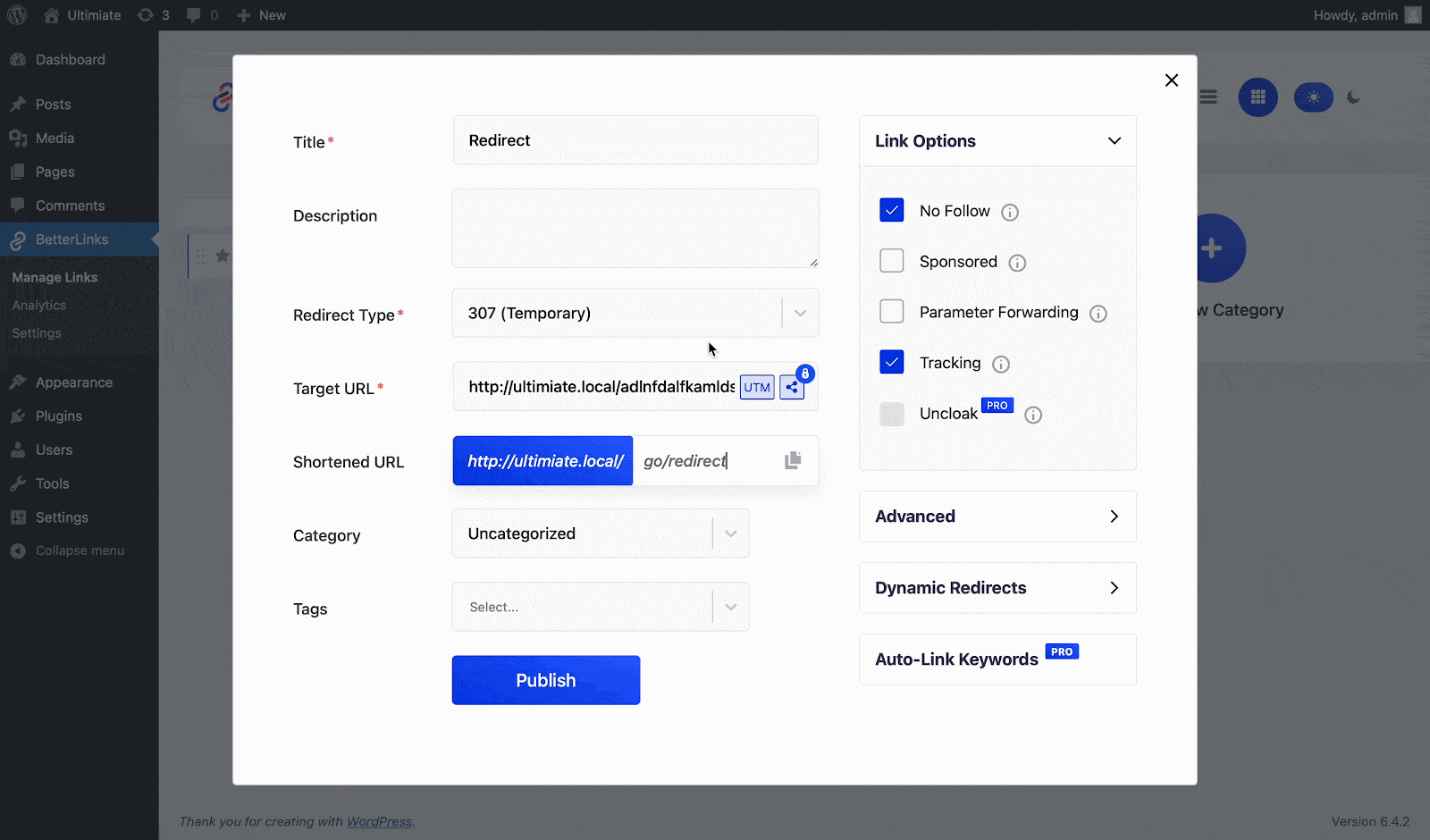Click the social share icon beside Target URL
Viewport: 1430px width, 840px height.
(791, 387)
